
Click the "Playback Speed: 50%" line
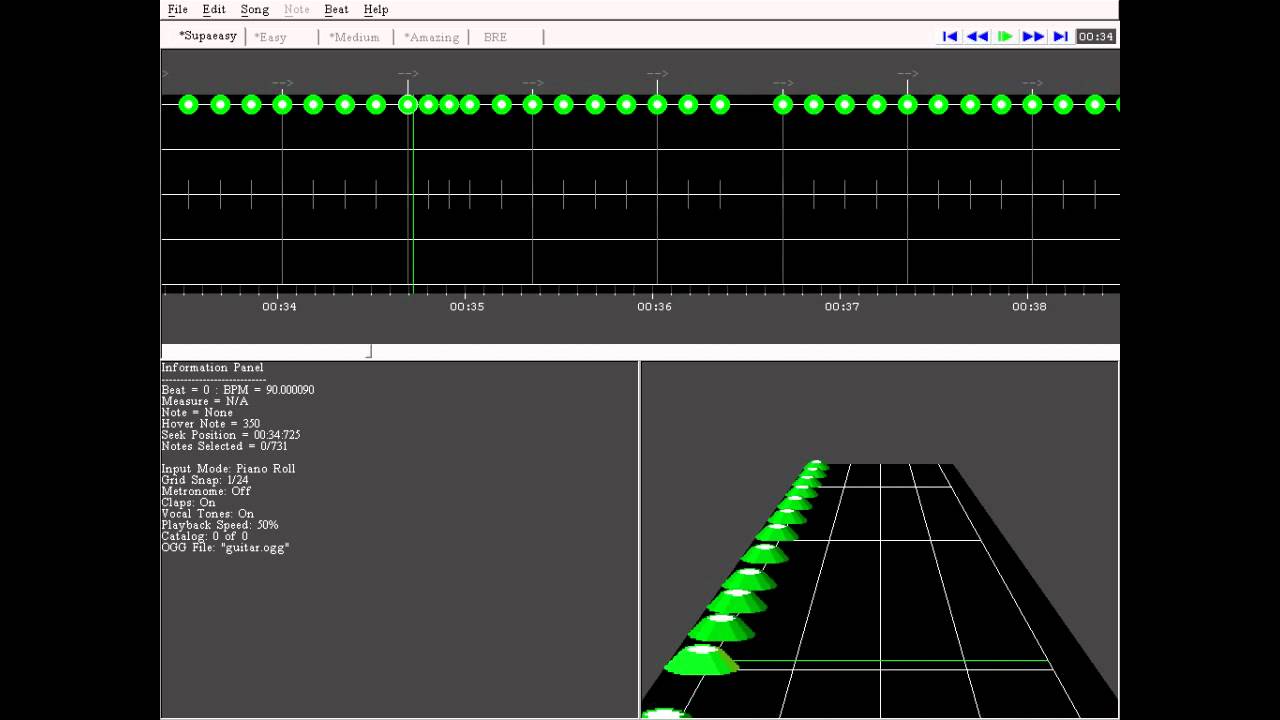coord(220,525)
